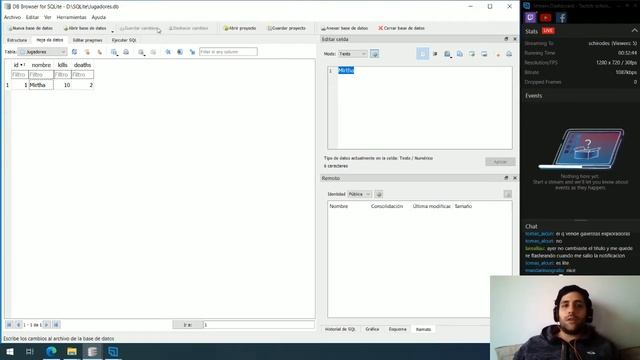Sort by the id column header

19,65
